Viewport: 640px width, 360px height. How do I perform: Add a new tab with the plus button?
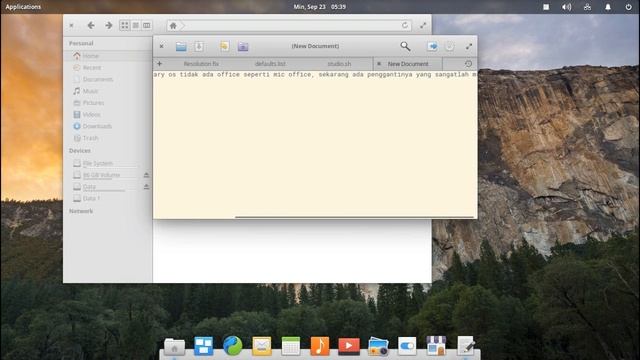(160, 64)
